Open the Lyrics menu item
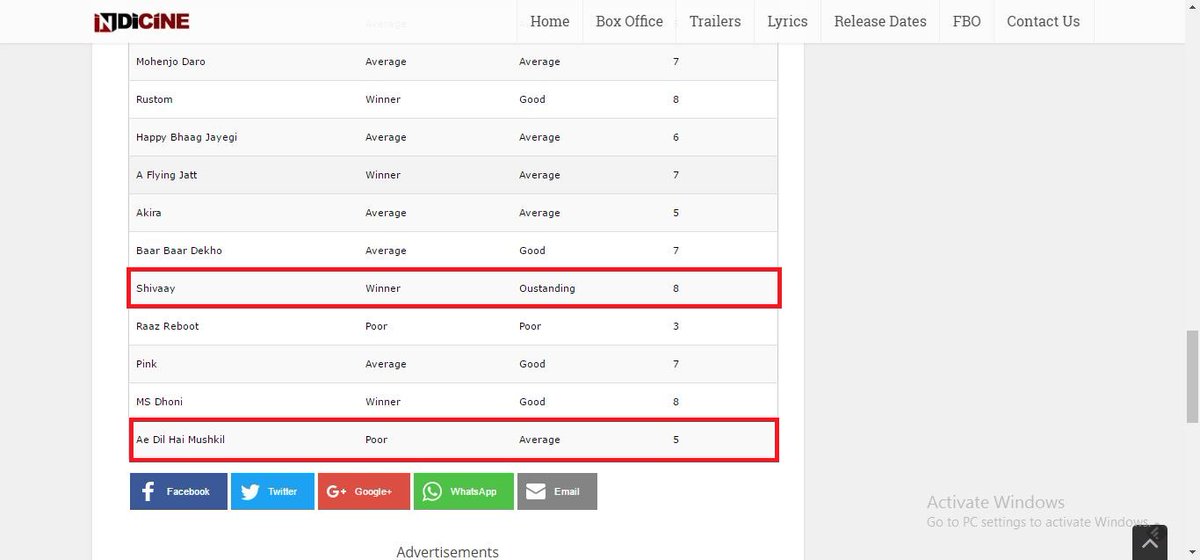 click(x=788, y=21)
